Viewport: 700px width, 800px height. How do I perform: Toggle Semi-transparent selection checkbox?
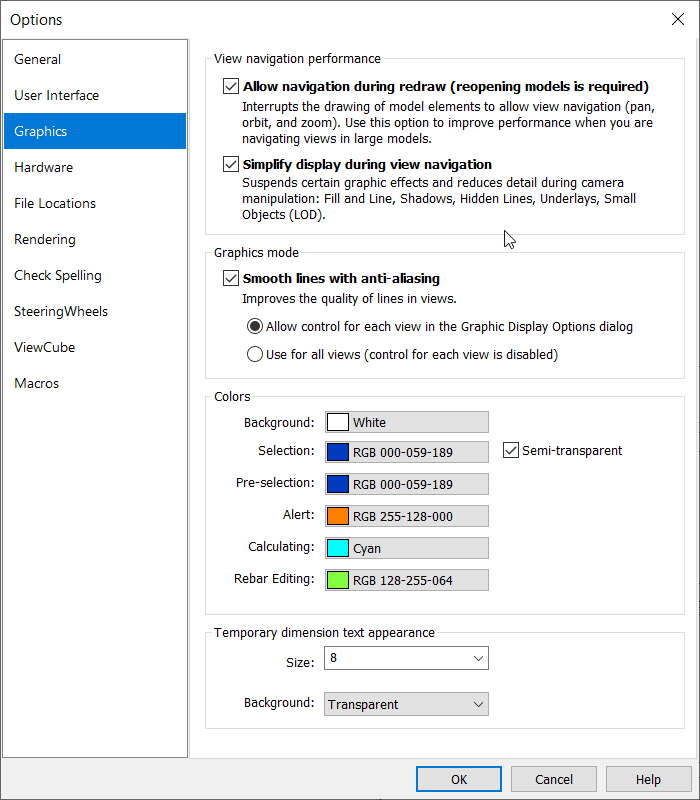(x=511, y=451)
